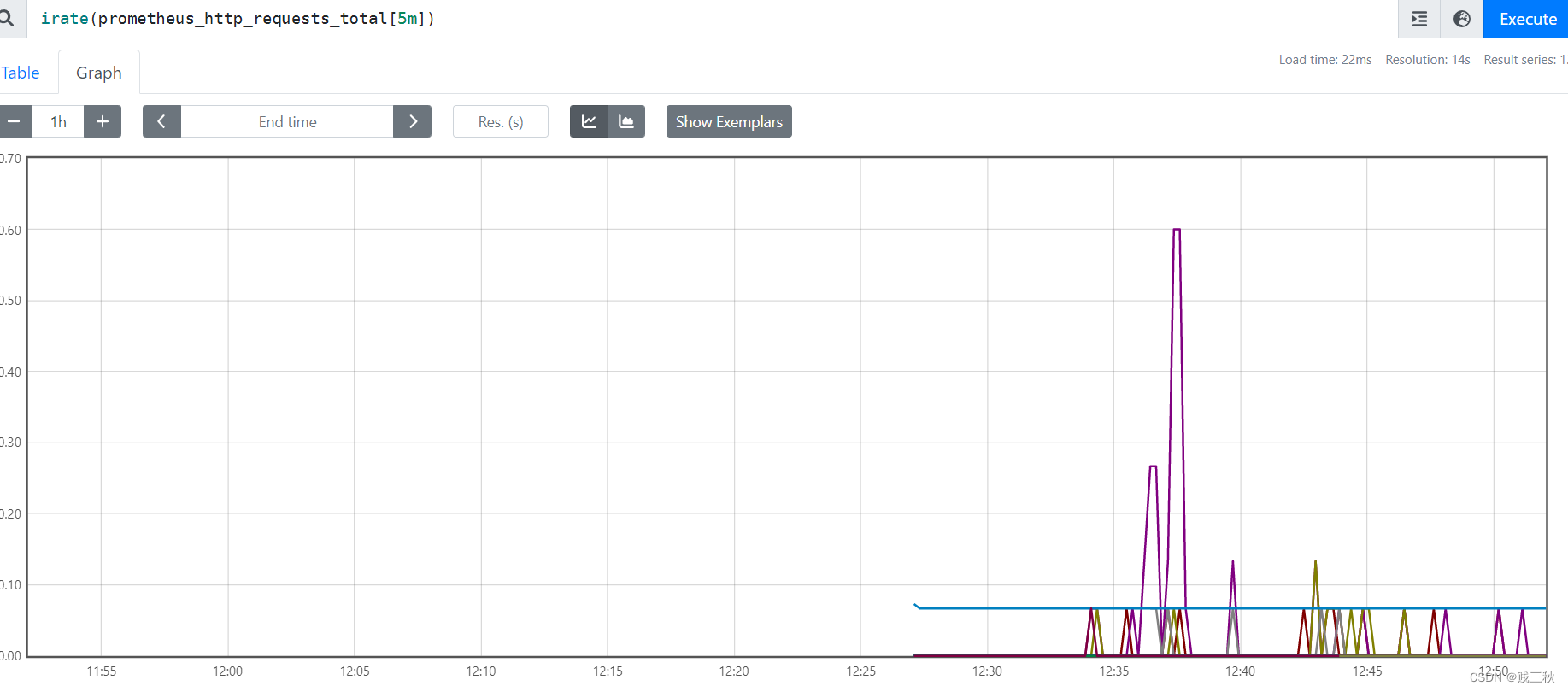This screenshot has height=692, width=1568.
Task: Edit the 1h range field
Action: coord(58,121)
